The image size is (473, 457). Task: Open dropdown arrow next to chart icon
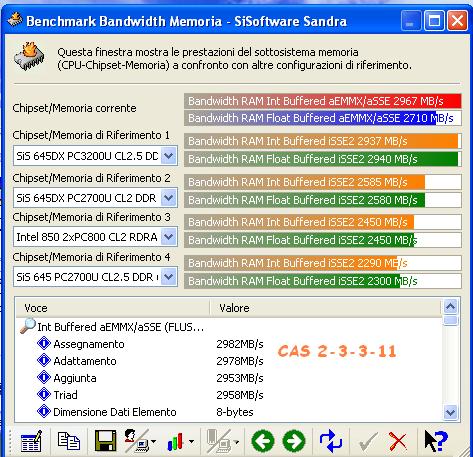point(192,442)
